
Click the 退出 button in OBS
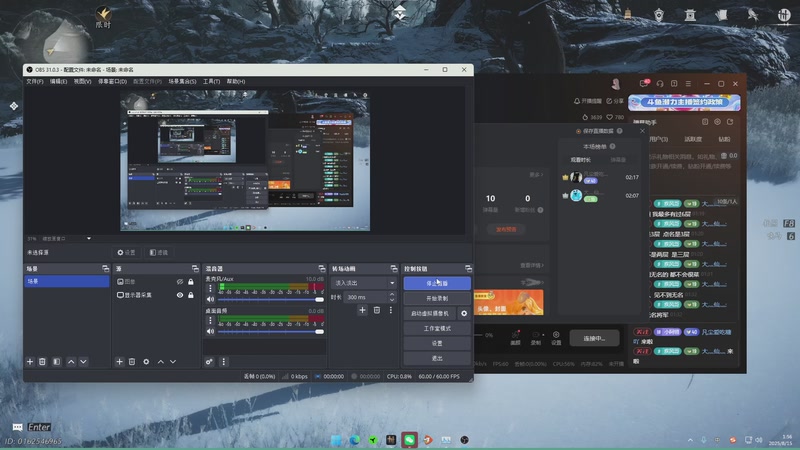437,358
